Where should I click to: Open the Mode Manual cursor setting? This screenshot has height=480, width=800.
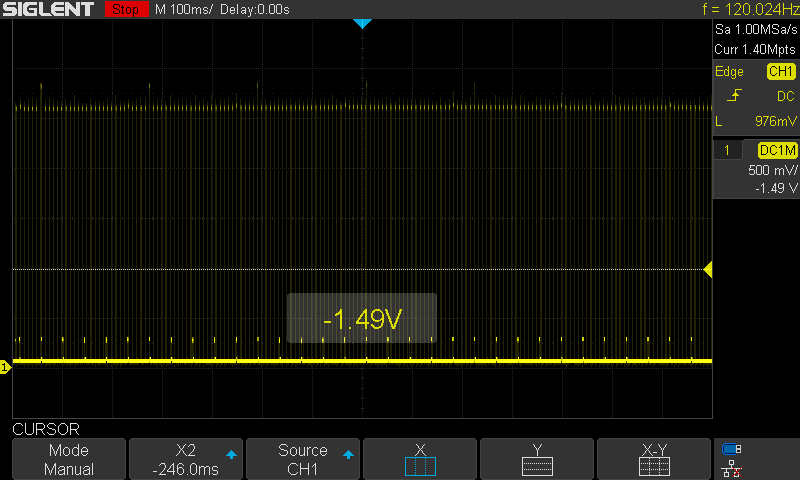(x=69, y=459)
